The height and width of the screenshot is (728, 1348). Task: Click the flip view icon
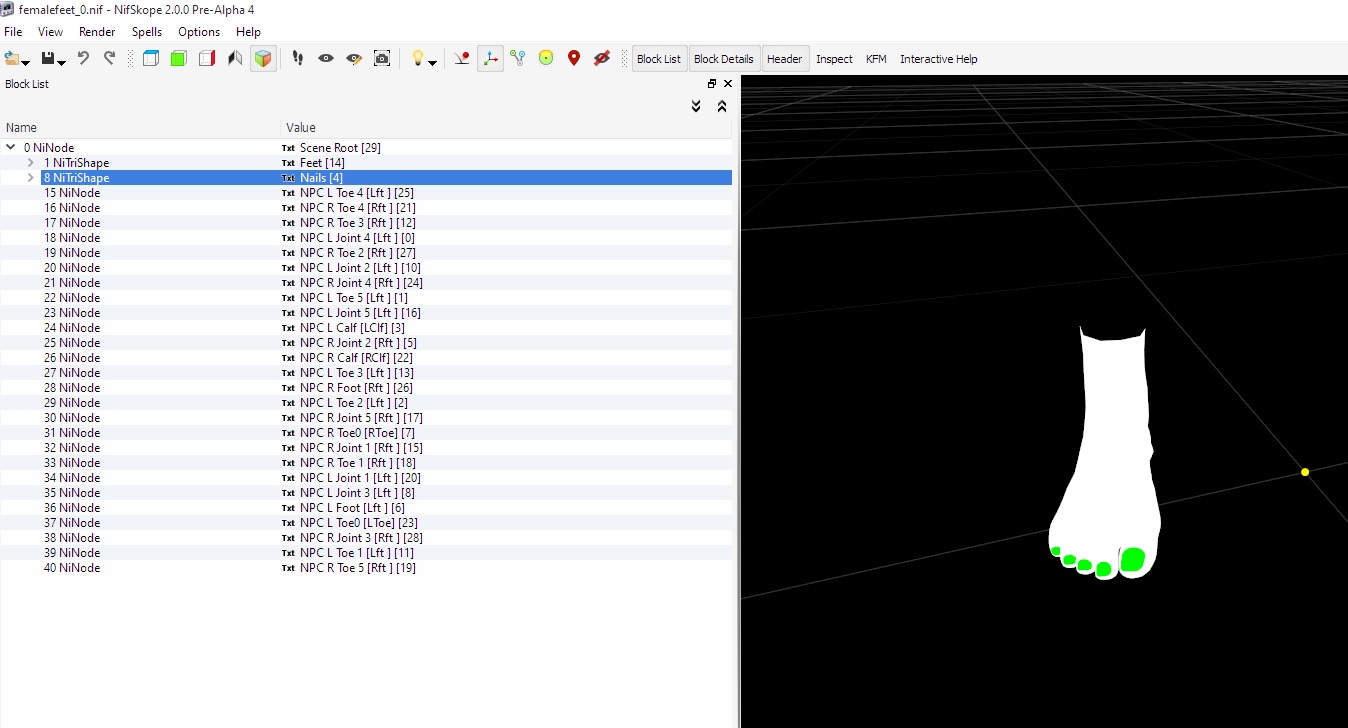click(235, 59)
